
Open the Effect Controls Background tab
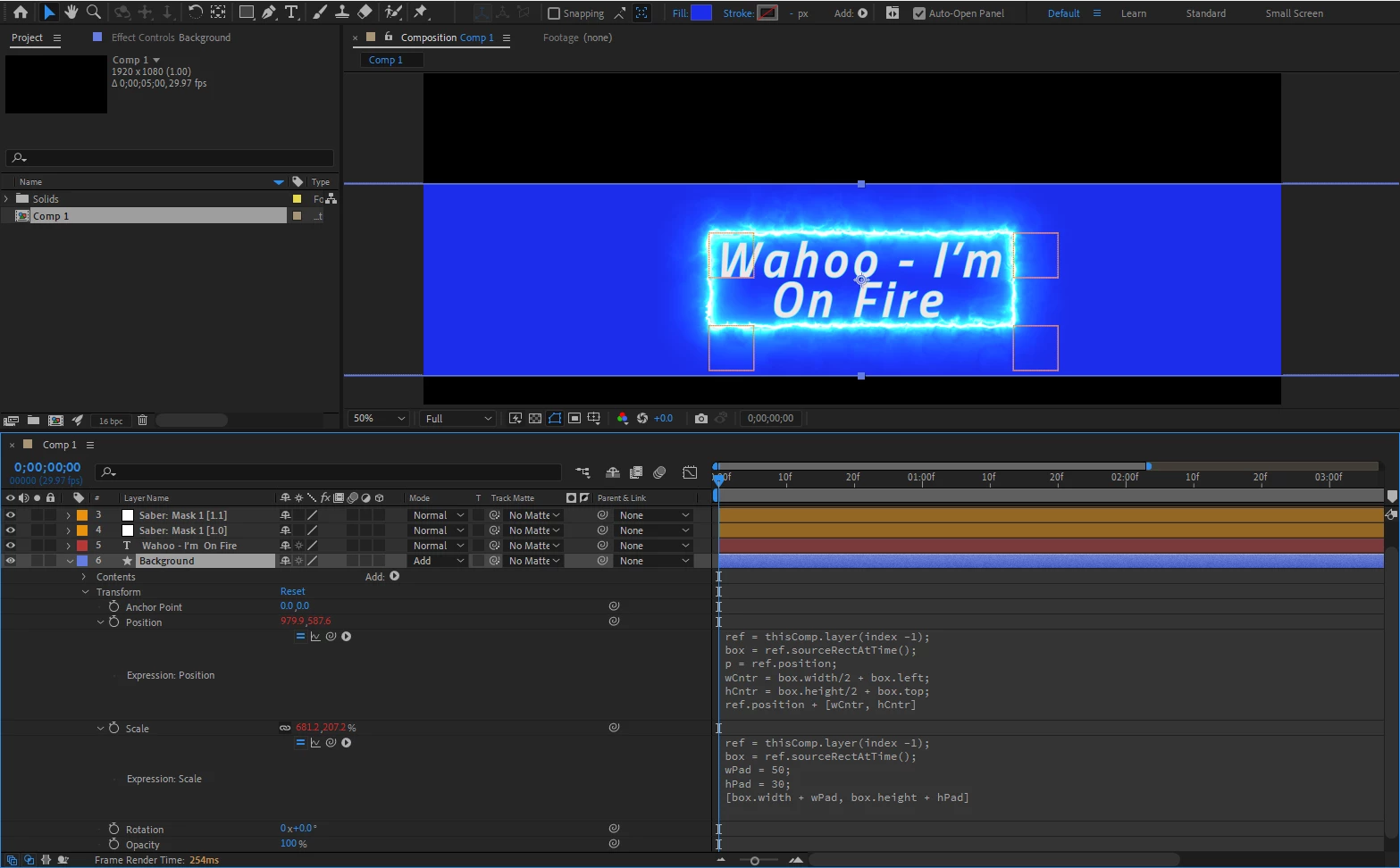click(171, 38)
